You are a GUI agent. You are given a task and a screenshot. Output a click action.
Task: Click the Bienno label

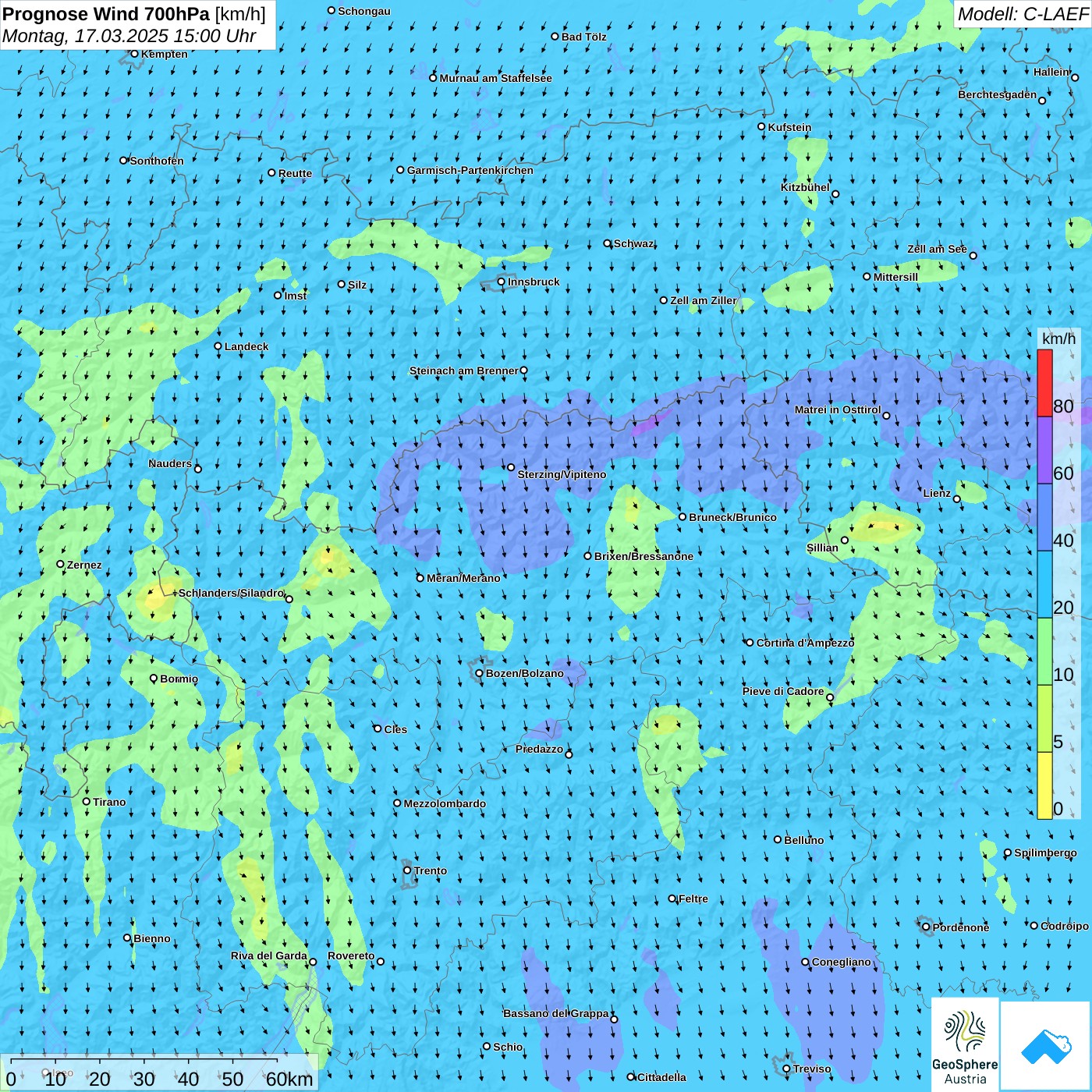(x=152, y=938)
